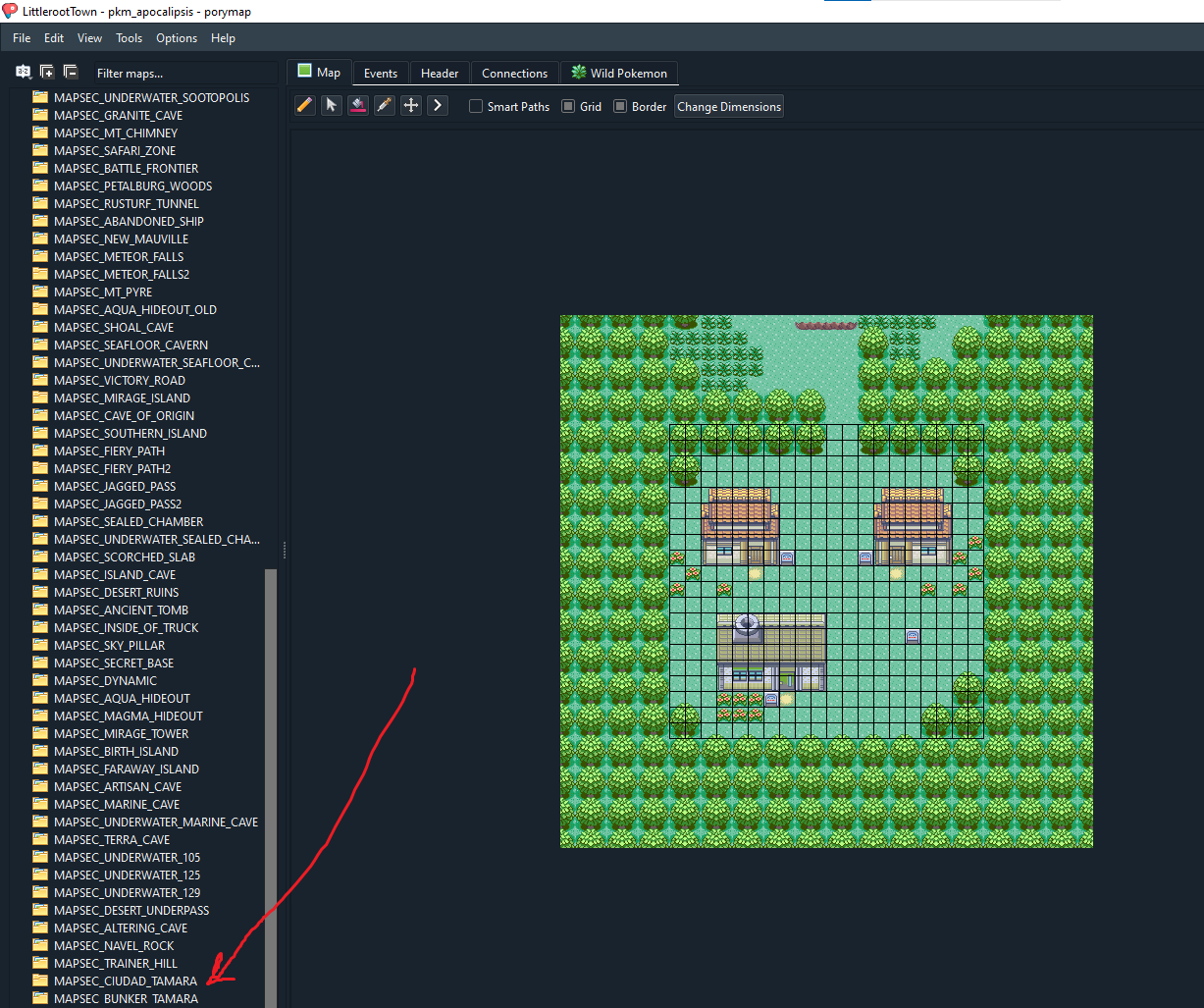
Task: Pick the Move map tool
Action: 411,105
